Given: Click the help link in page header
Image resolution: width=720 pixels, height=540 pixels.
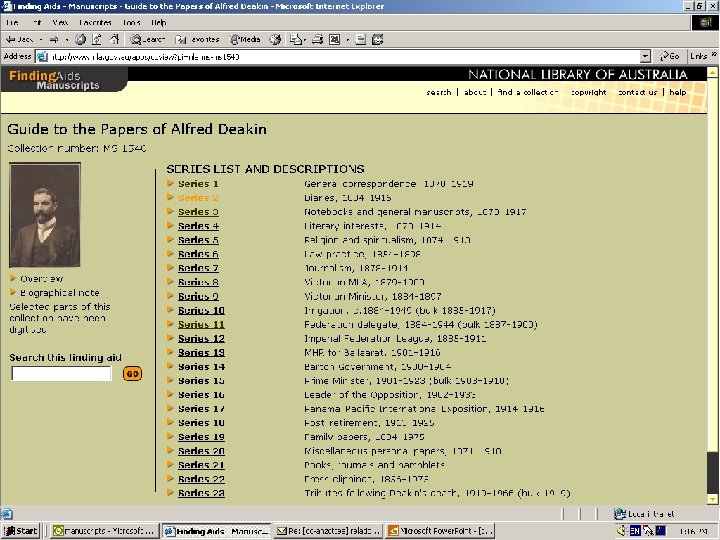Looking at the screenshot, I should coord(677,92).
